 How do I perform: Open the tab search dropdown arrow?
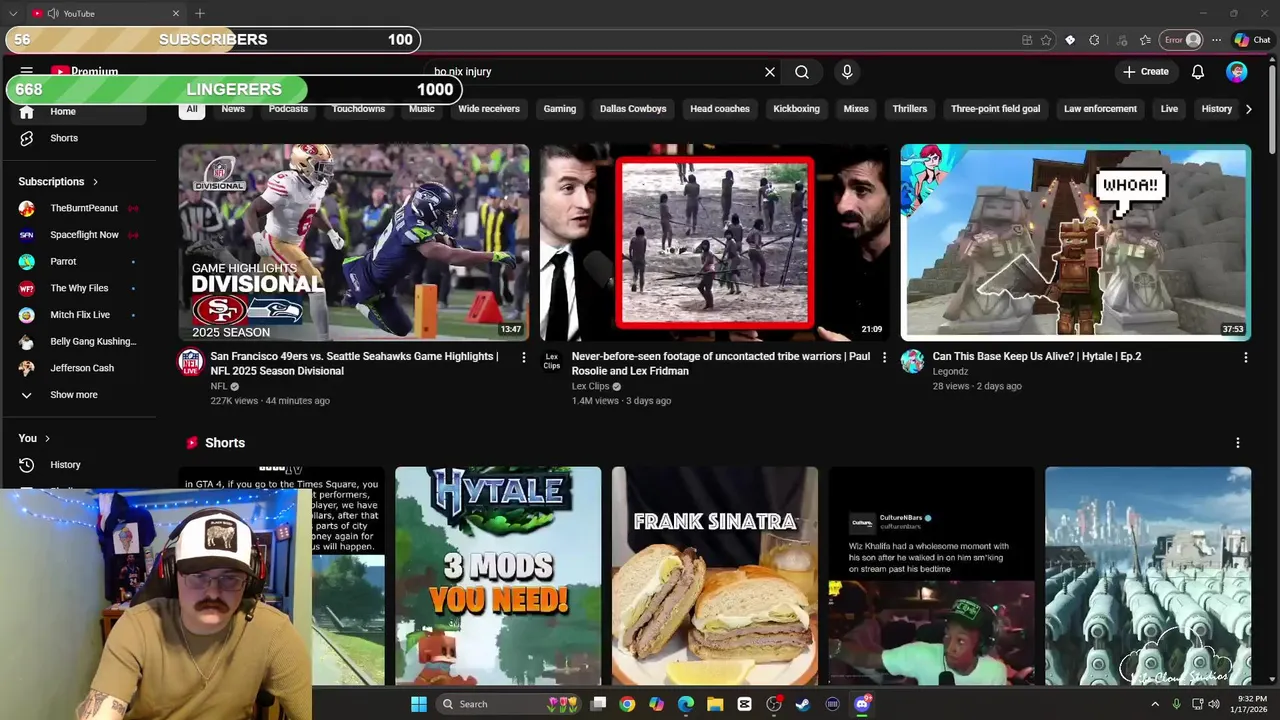point(13,14)
